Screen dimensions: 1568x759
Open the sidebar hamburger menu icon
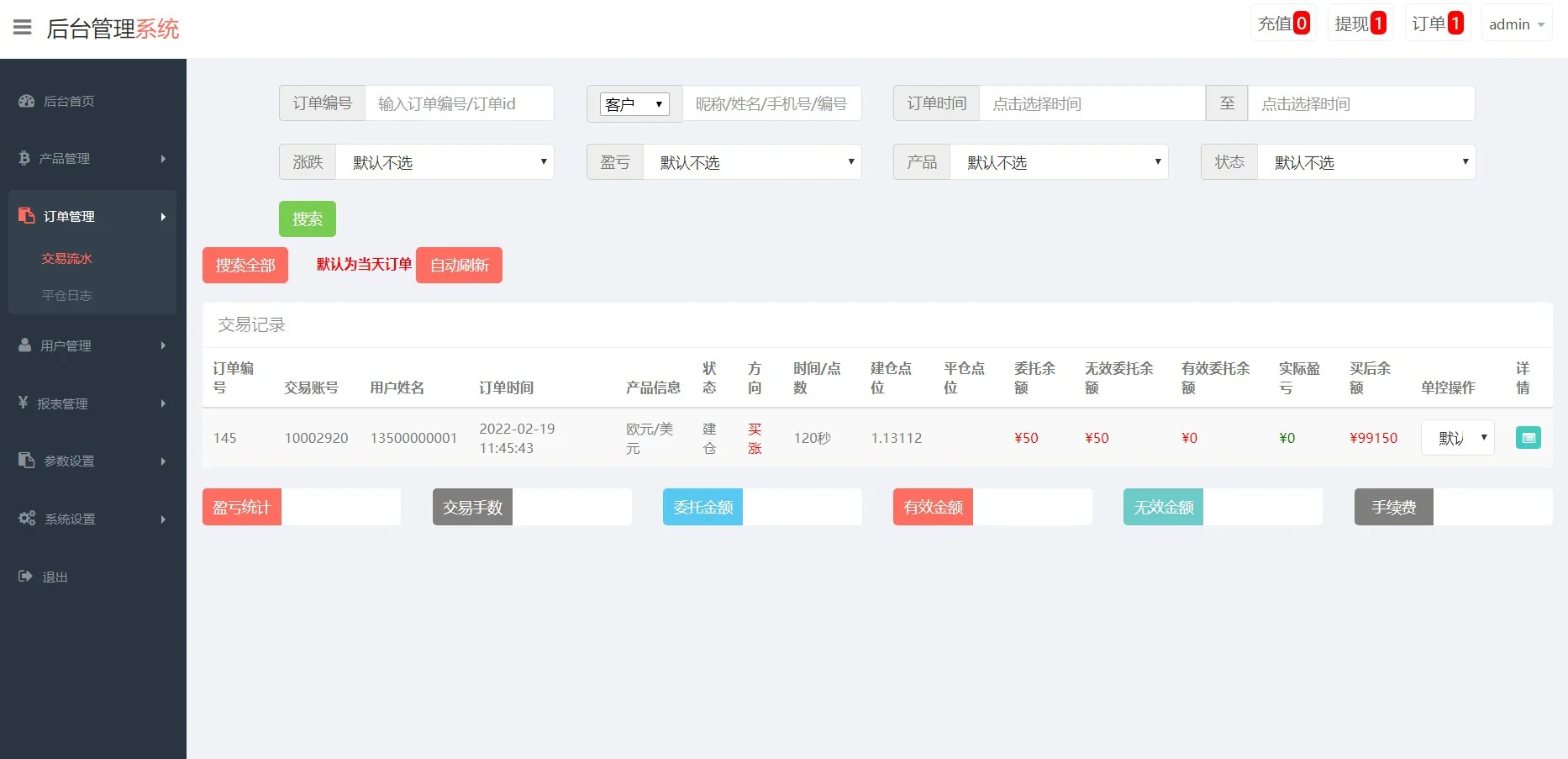[x=22, y=28]
